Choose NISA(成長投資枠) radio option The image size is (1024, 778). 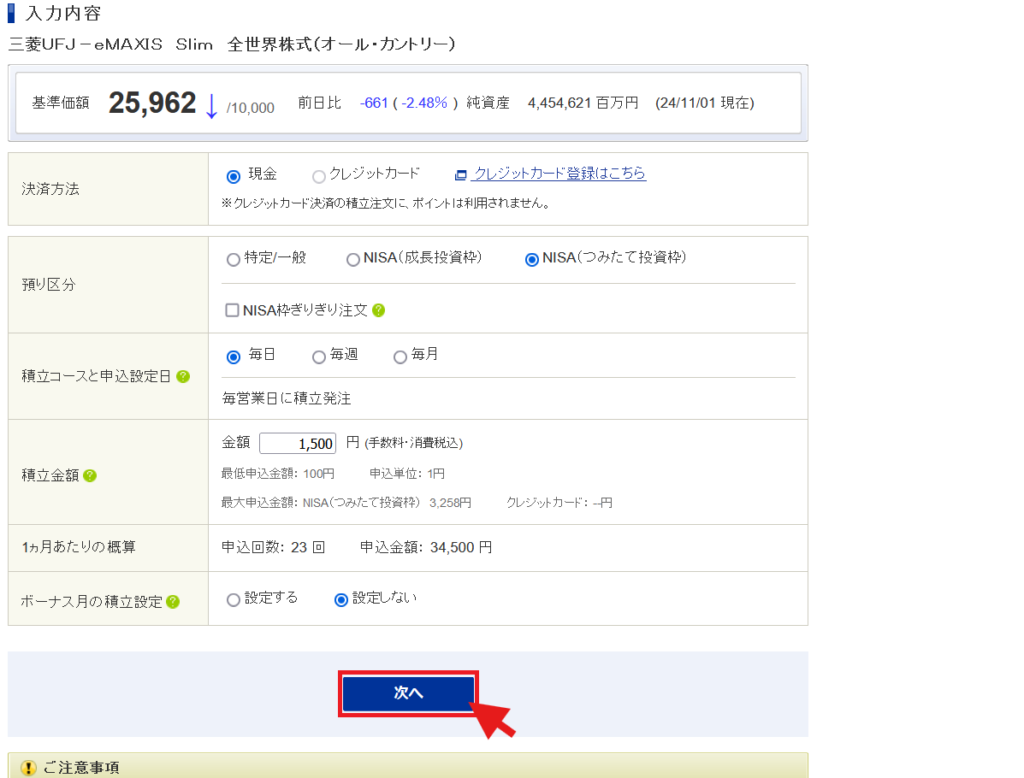coord(353,259)
